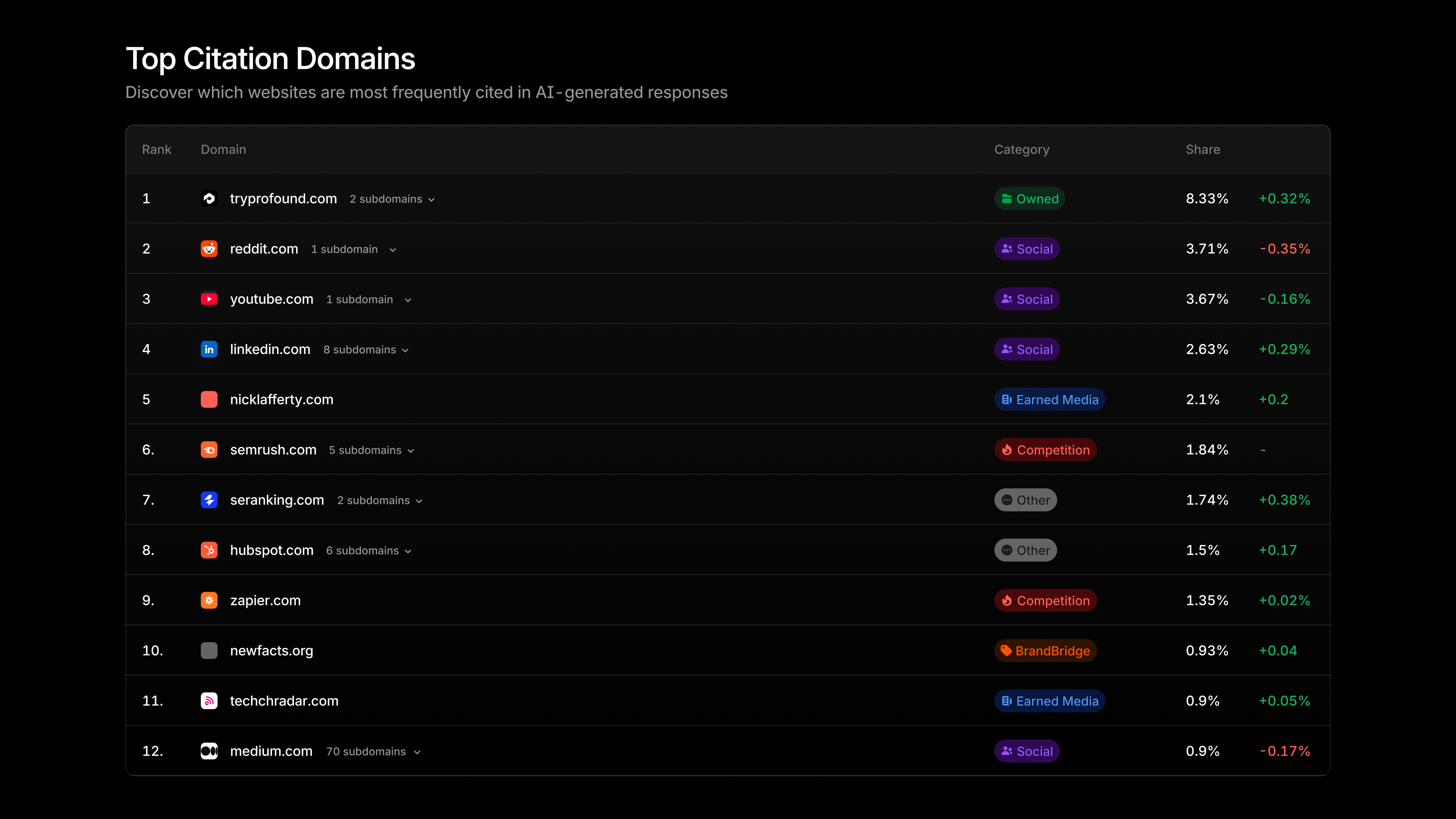
Task: Expand tryprofound.com 2 subdomains
Action: click(392, 199)
